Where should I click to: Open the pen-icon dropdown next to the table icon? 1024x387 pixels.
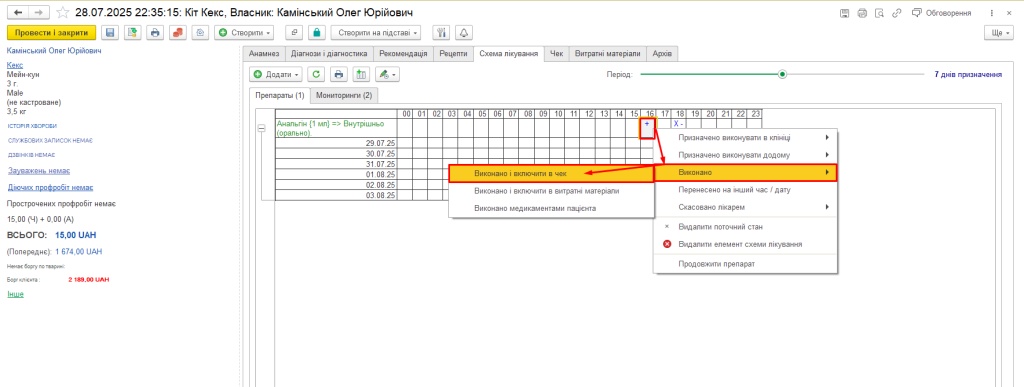[387, 74]
